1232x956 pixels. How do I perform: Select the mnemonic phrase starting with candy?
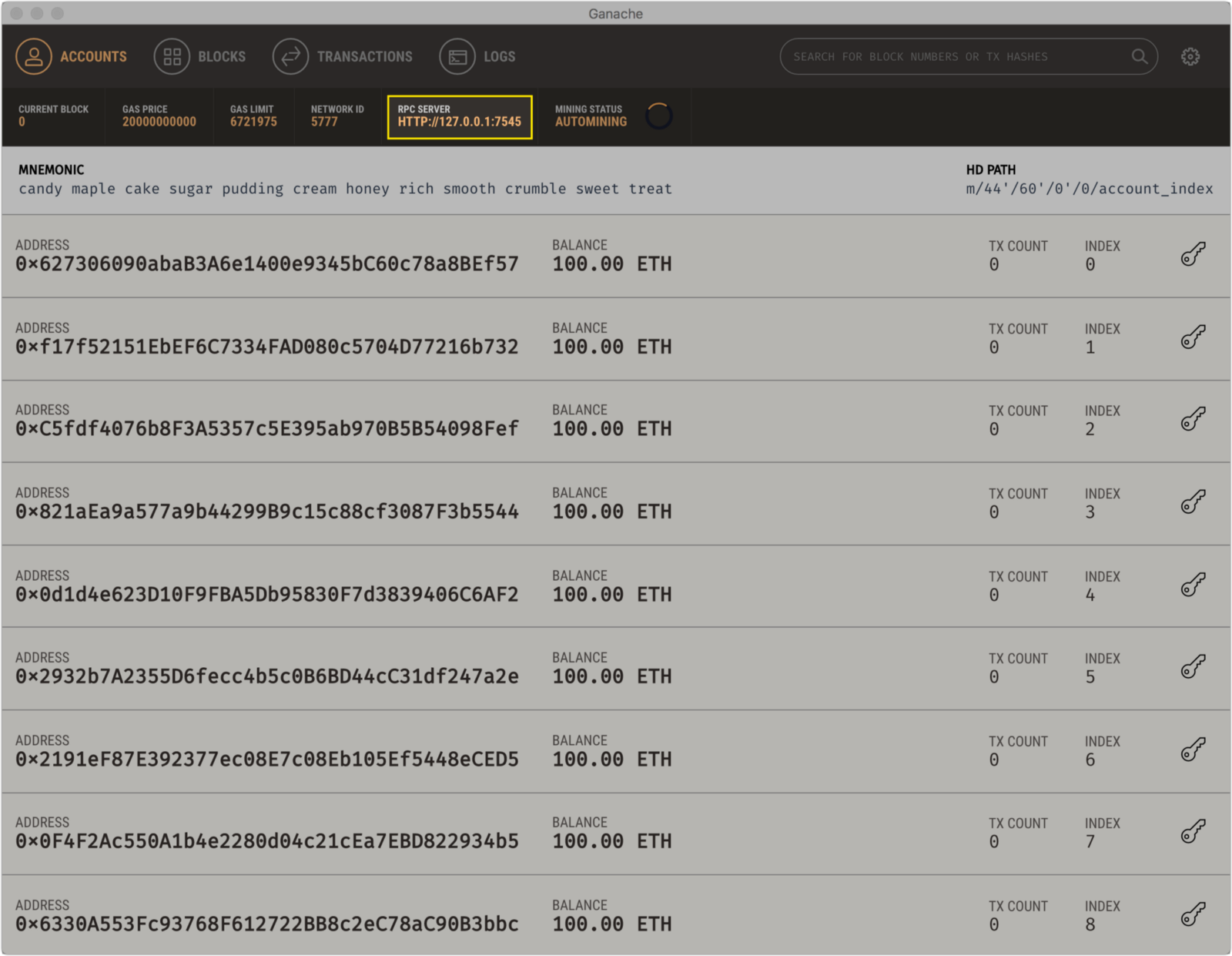[345, 189]
